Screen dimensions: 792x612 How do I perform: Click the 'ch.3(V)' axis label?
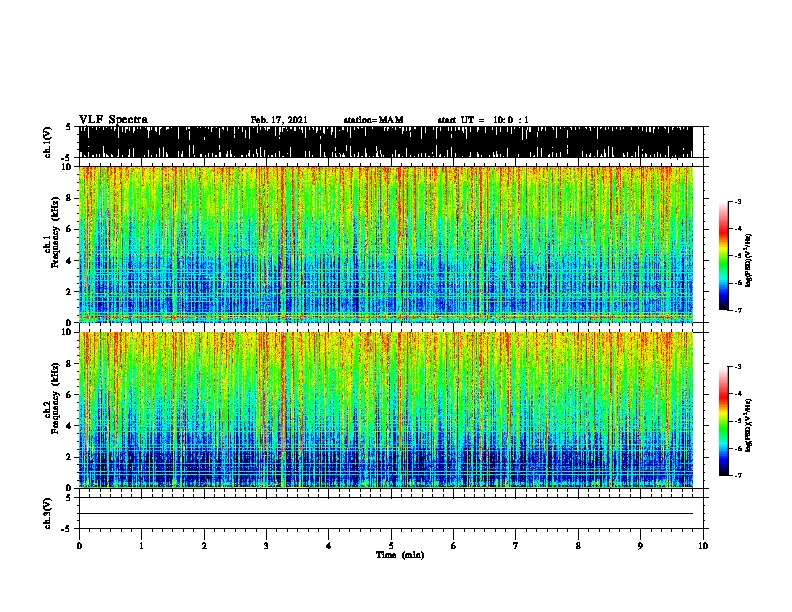pos(48,514)
